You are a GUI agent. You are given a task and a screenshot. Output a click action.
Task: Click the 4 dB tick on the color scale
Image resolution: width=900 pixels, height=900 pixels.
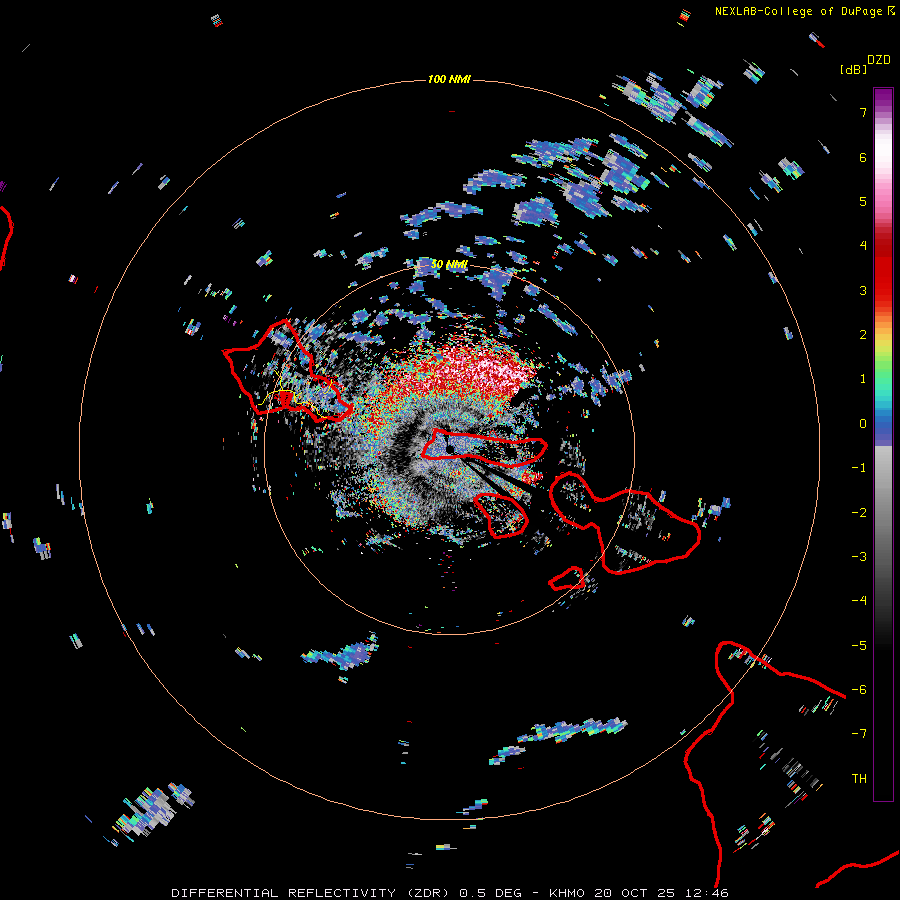[863, 246]
